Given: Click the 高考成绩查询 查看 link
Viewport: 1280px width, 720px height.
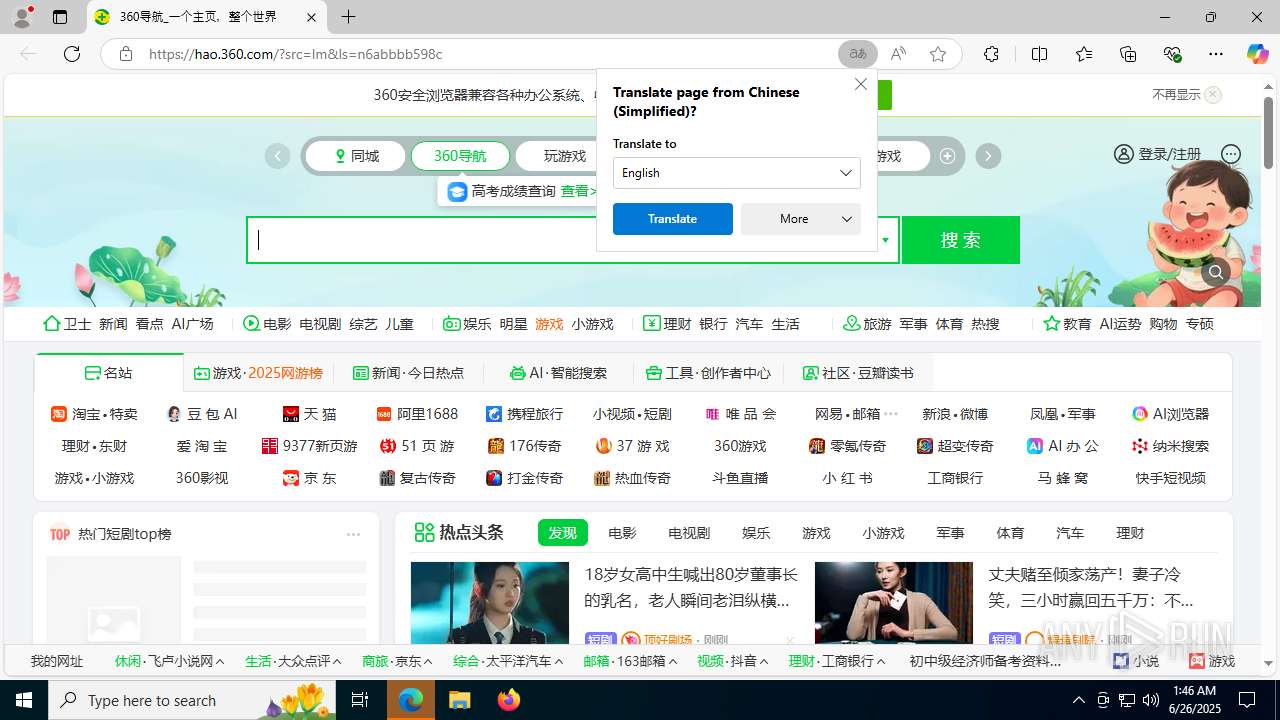Looking at the screenshot, I should tap(580, 191).
